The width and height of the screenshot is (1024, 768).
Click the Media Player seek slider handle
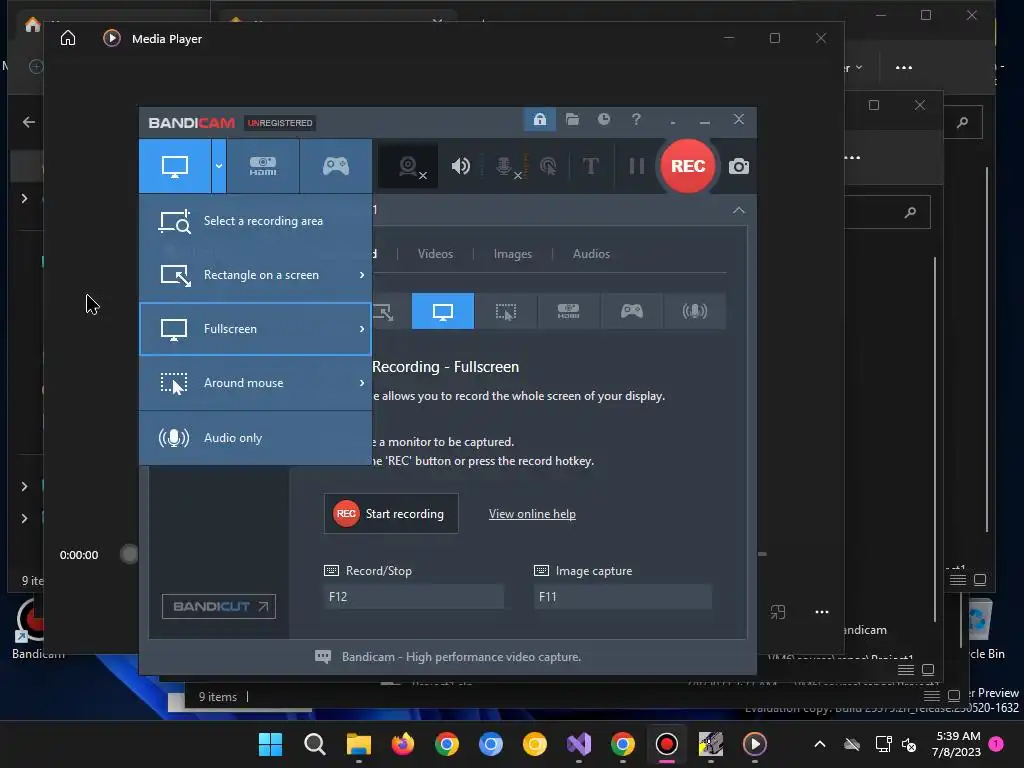coord(129,554)
